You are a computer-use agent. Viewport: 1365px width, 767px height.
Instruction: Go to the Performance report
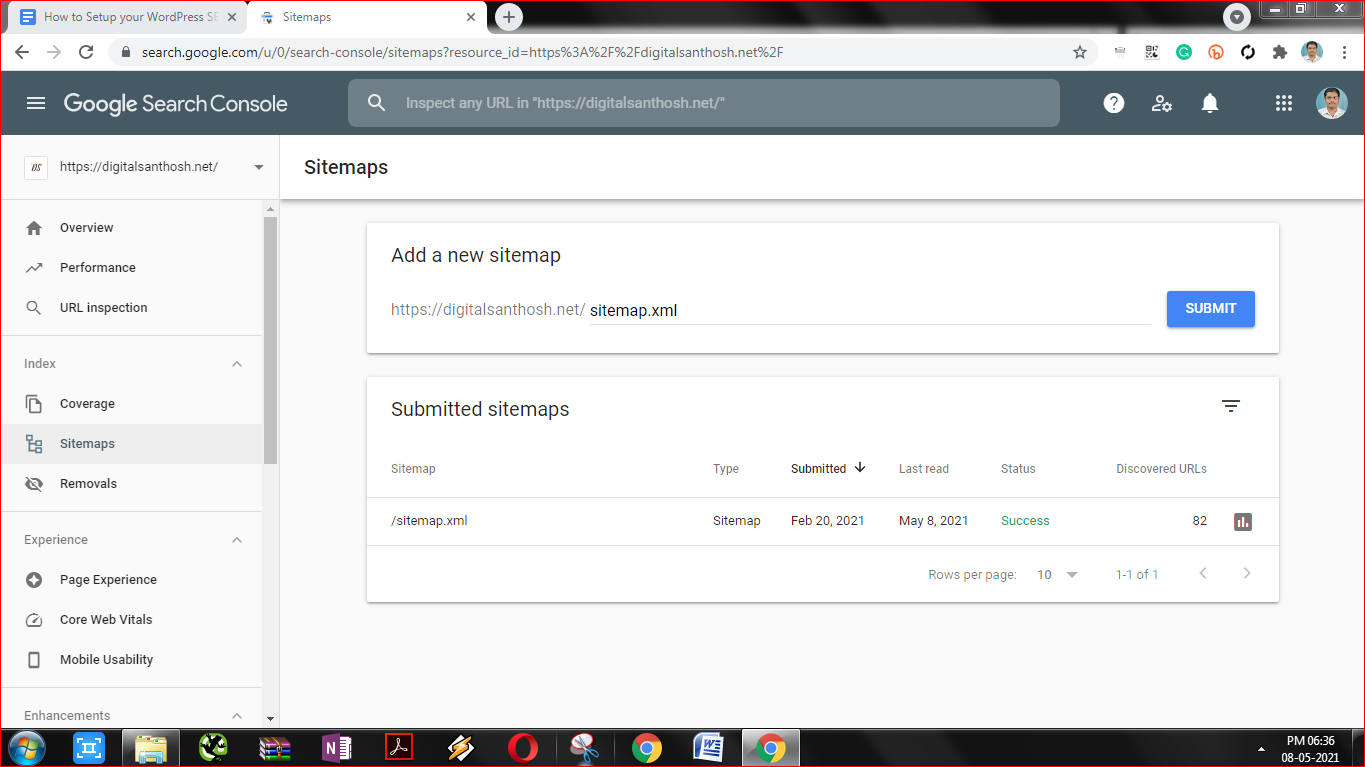point(131,268)
